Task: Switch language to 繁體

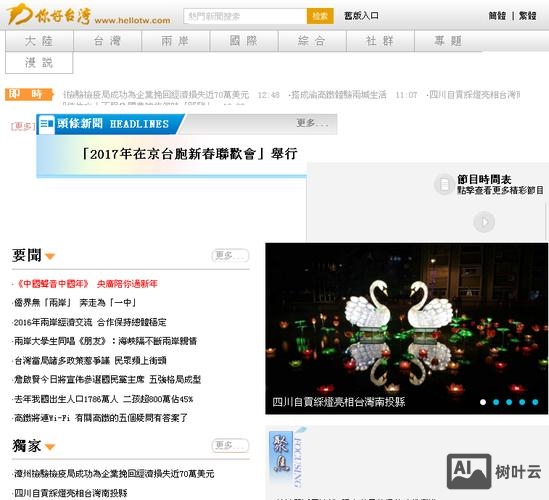Action: [528, 16]
